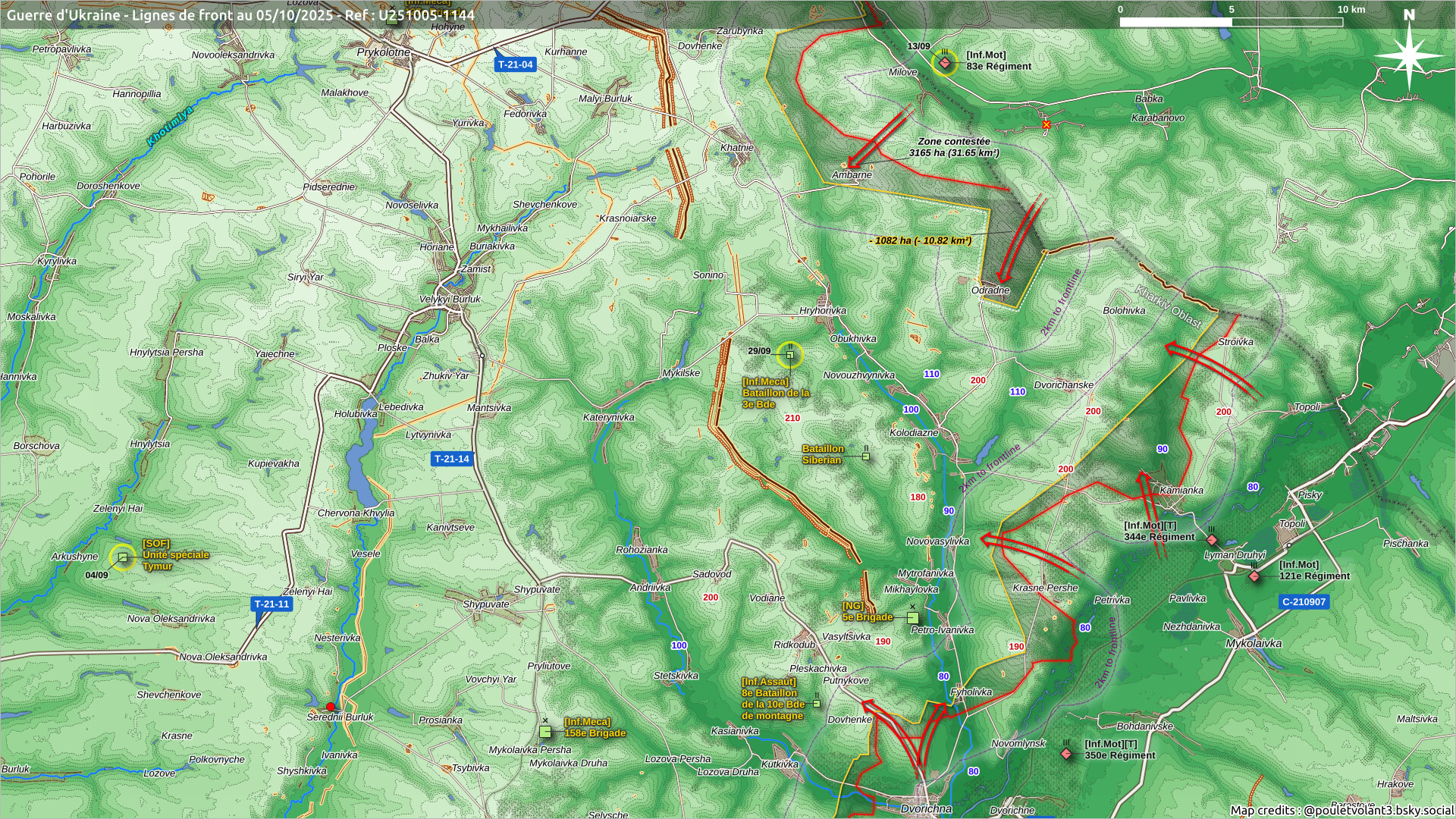The width and height of the screenshot is (1456, 819).
Task: Click the 10 km scale bar
Action: pyautogui.click(x=1231, y=22)
